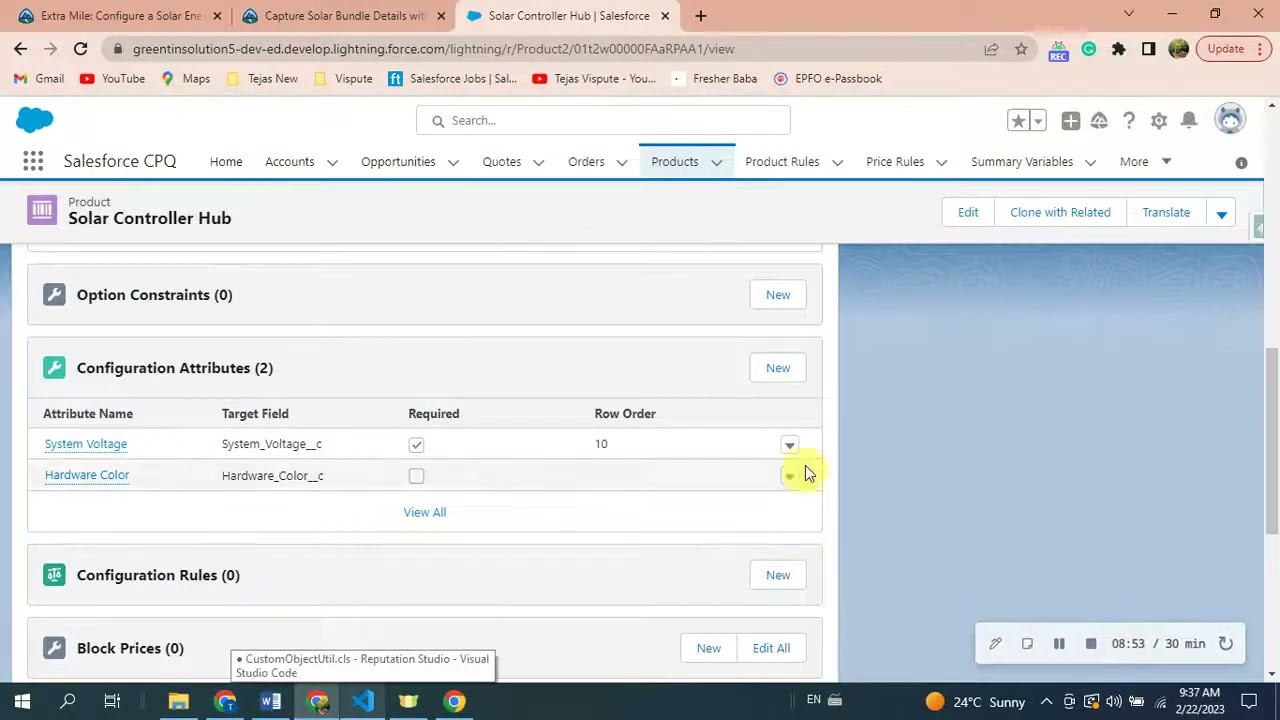Open the Chrome extensions puzzle icon

point(1118,48)
